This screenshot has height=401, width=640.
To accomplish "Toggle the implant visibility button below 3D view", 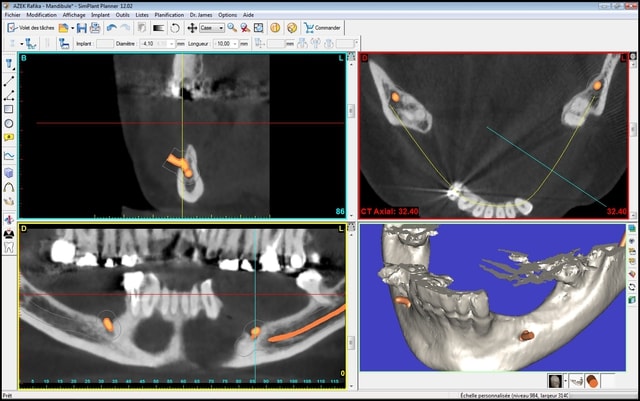I will 592,381.
